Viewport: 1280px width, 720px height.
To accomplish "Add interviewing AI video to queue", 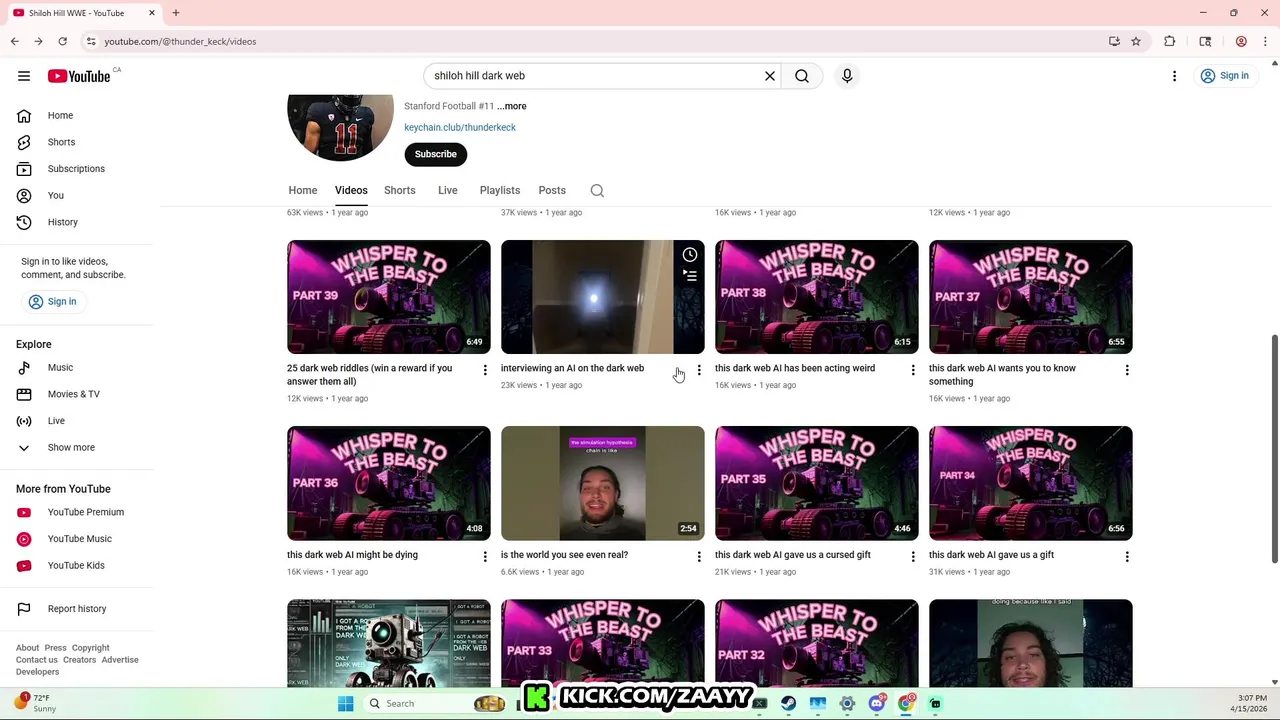I will tap(690, 275).
